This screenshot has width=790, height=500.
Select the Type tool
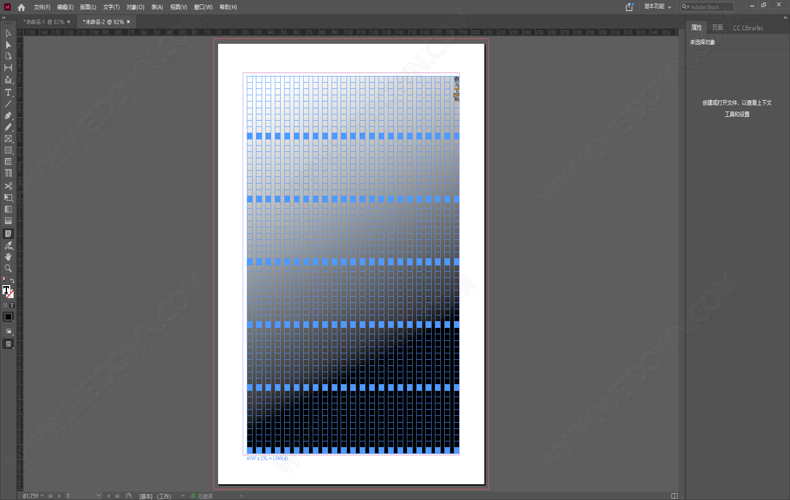coord(8,92)
